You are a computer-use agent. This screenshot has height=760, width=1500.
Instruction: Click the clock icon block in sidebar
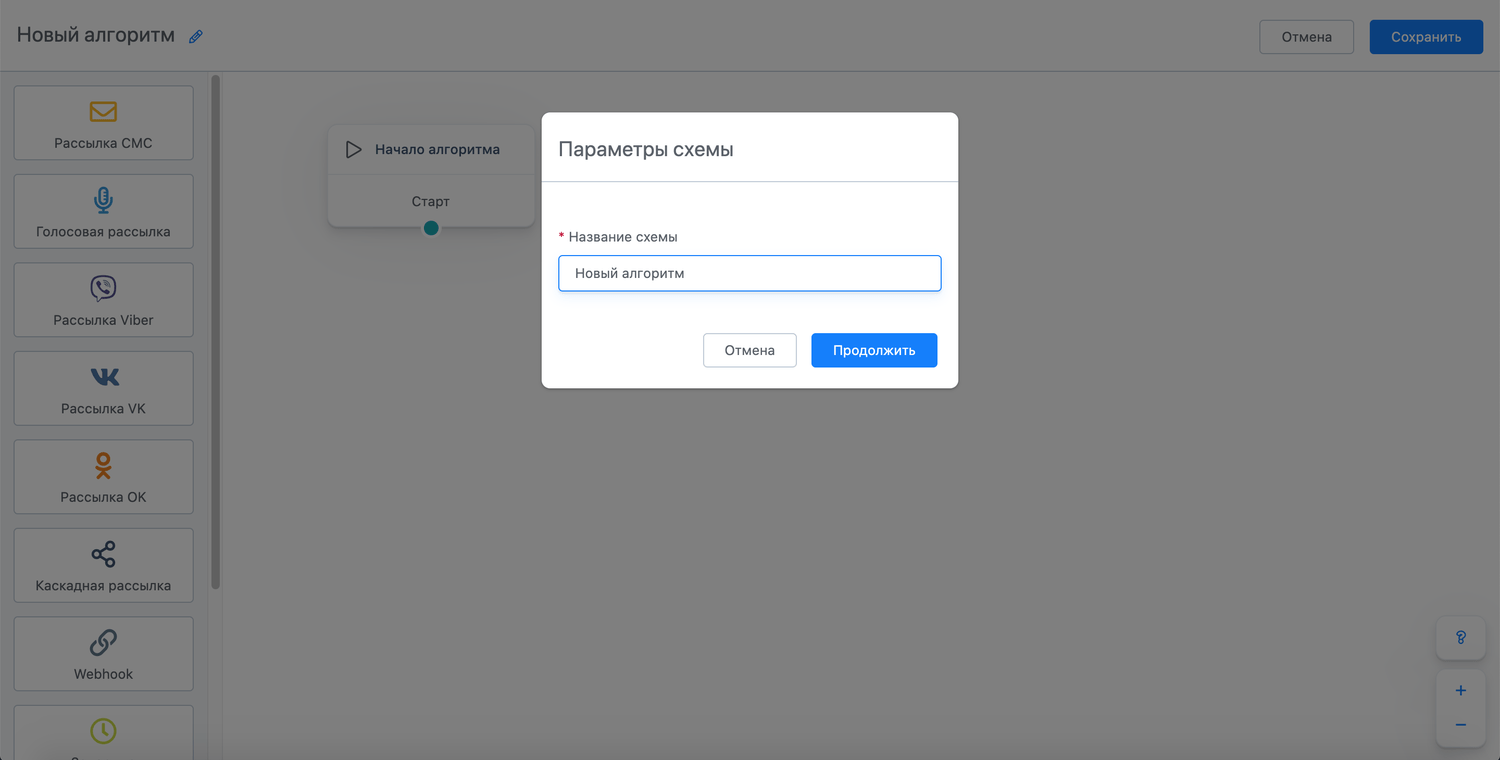(103, 731)
